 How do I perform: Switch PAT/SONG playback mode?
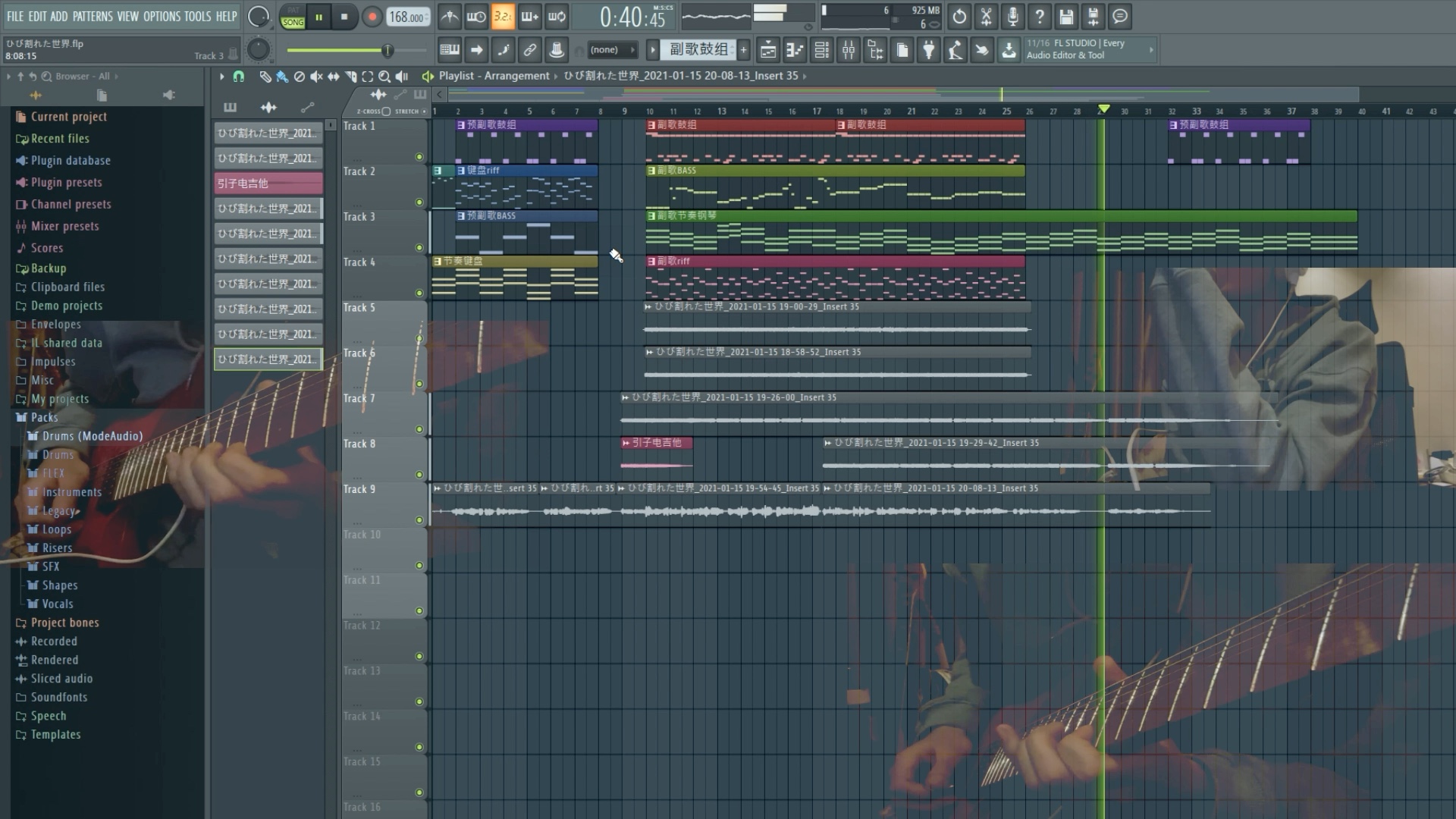[293, 17]
